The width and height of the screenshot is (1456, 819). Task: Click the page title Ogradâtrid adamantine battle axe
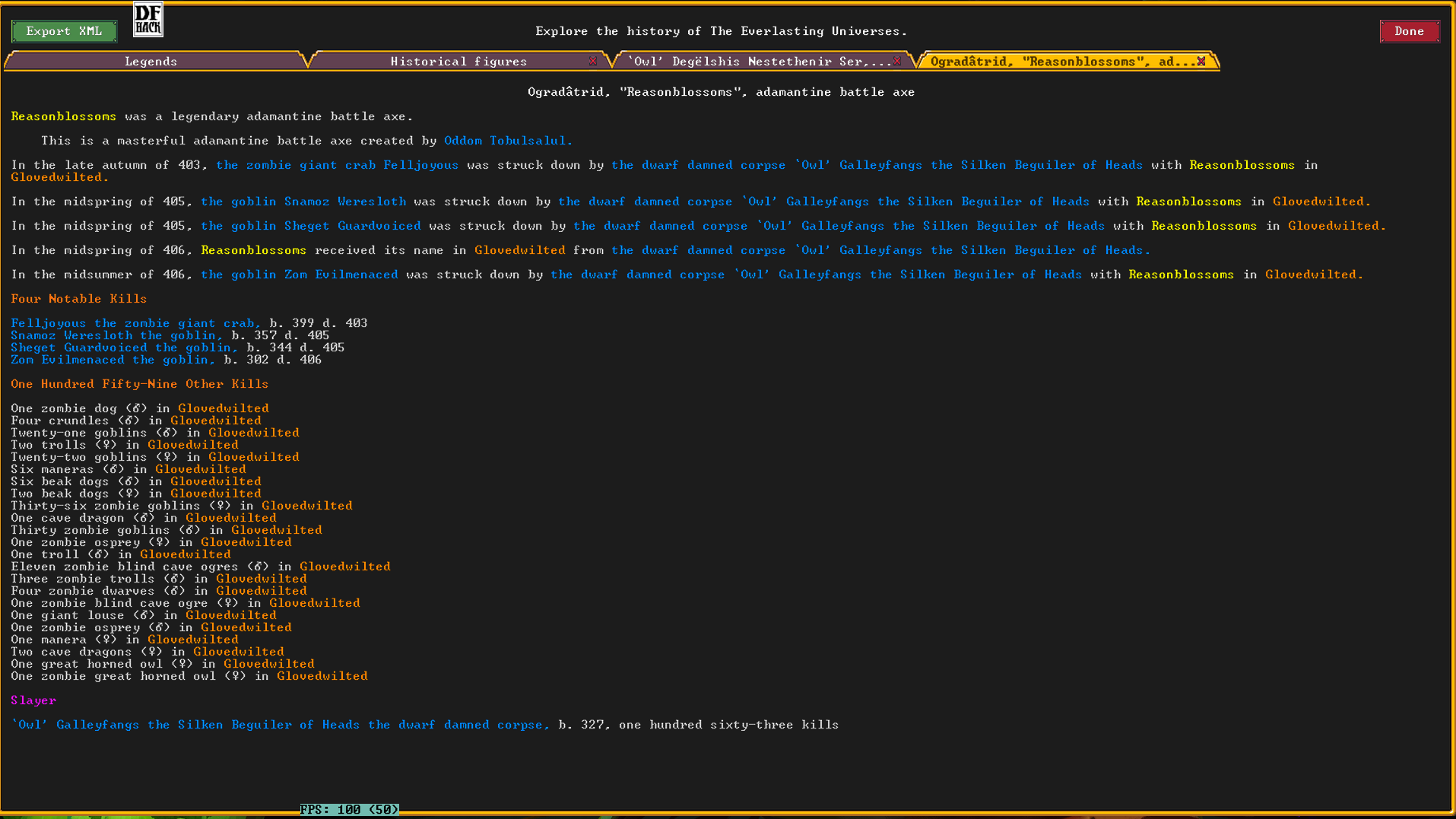[x=721, y=92]
